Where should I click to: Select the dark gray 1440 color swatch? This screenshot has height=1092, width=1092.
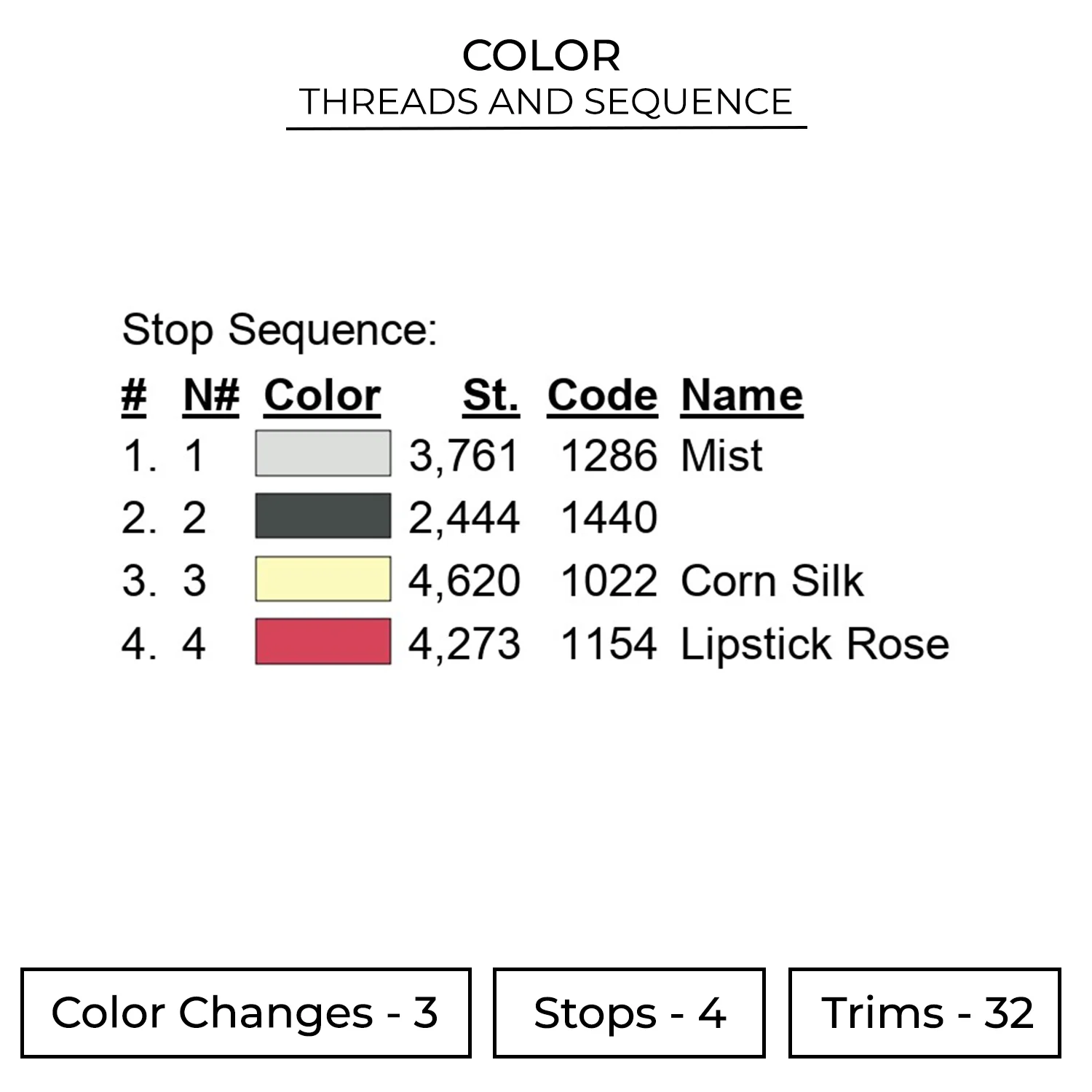point(323,516)
